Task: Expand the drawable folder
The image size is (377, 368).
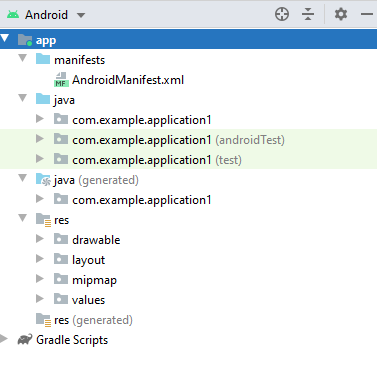Action: click(x=40, y=238)
